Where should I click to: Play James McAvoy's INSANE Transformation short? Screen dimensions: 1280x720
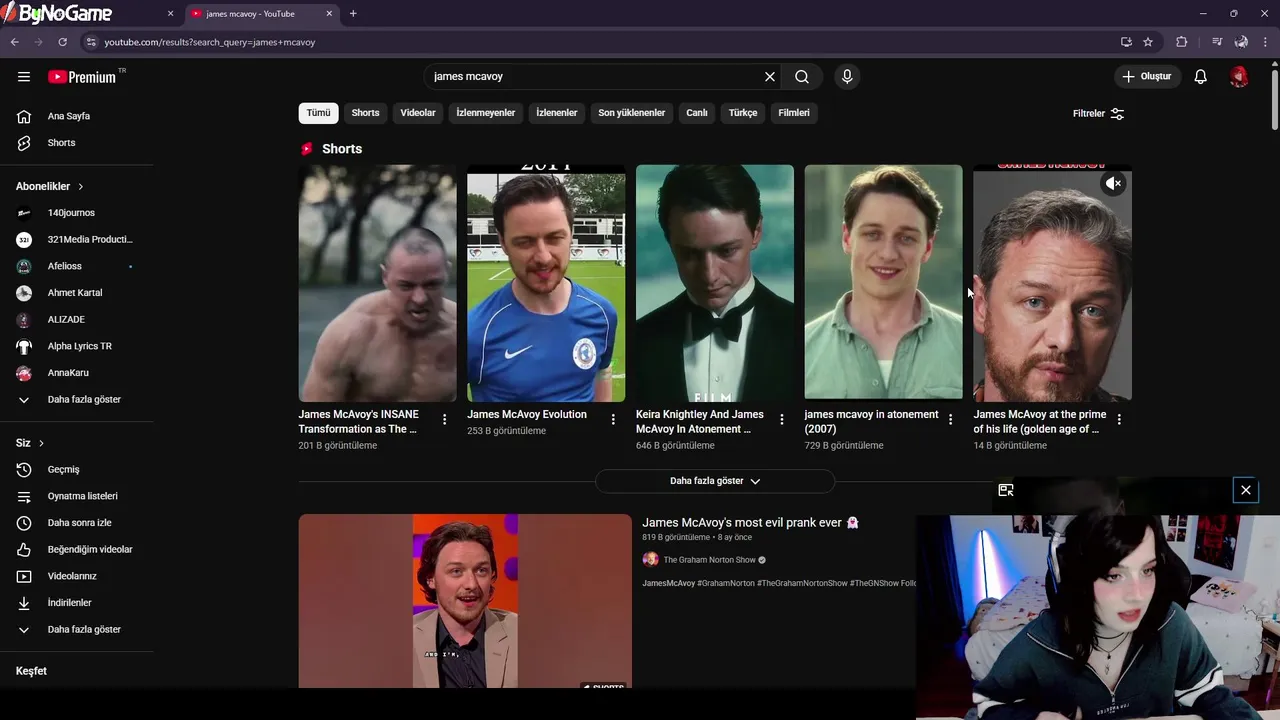(x=377, y=283)
